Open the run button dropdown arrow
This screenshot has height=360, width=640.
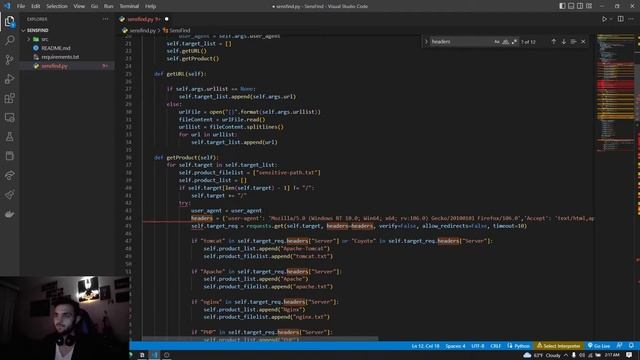[611, 19]
